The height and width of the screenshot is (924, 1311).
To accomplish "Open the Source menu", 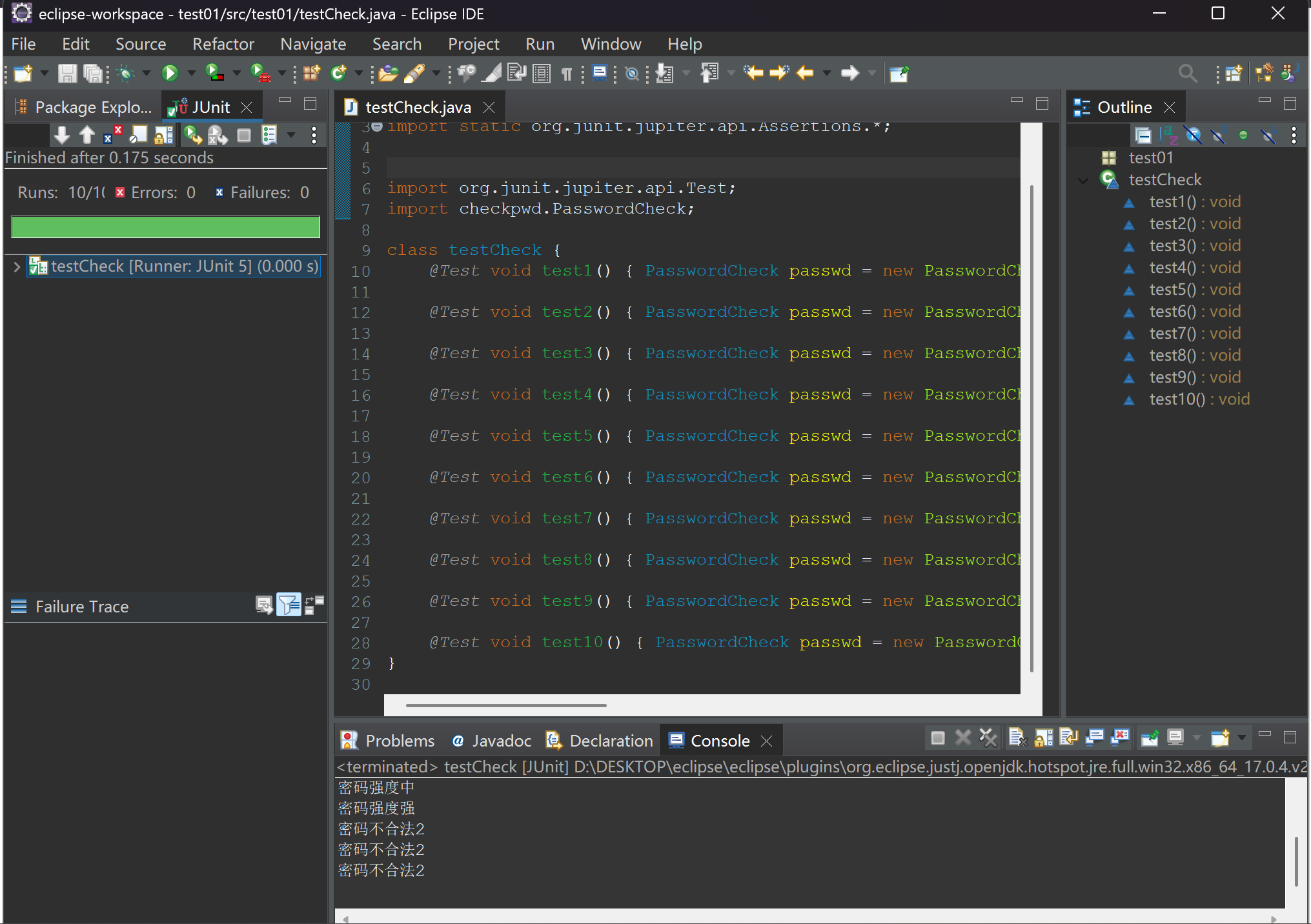I will click(x=141, y=44).
